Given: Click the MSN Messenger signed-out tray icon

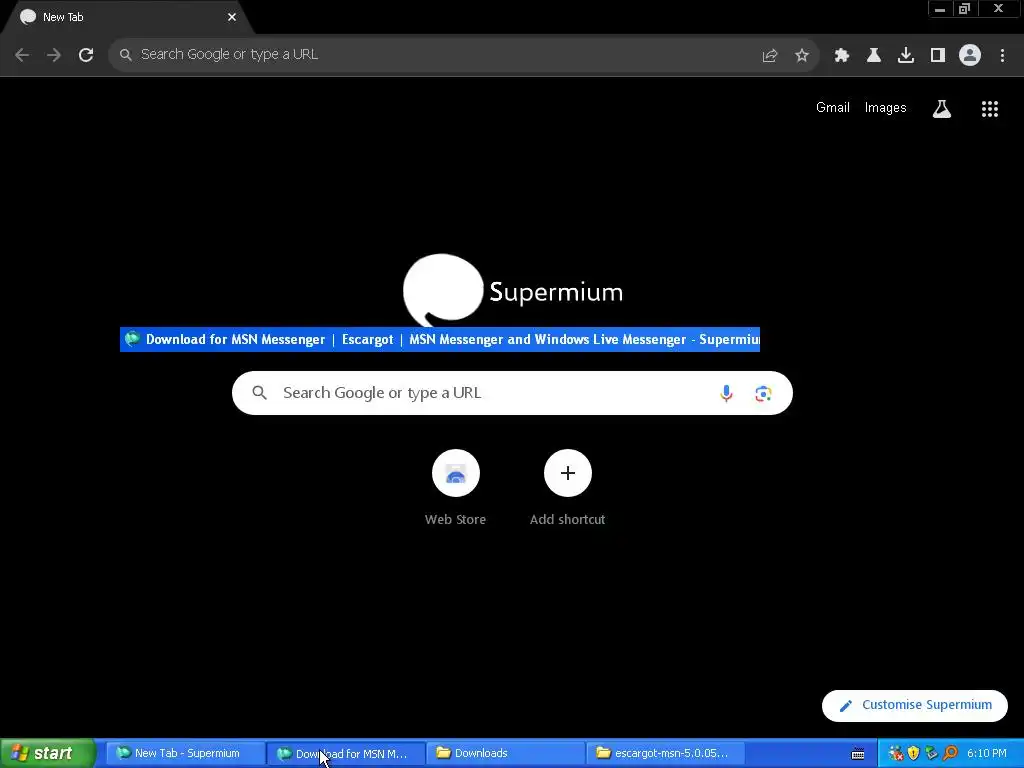Looking at the screenshot, I should (x=896, y=754).
